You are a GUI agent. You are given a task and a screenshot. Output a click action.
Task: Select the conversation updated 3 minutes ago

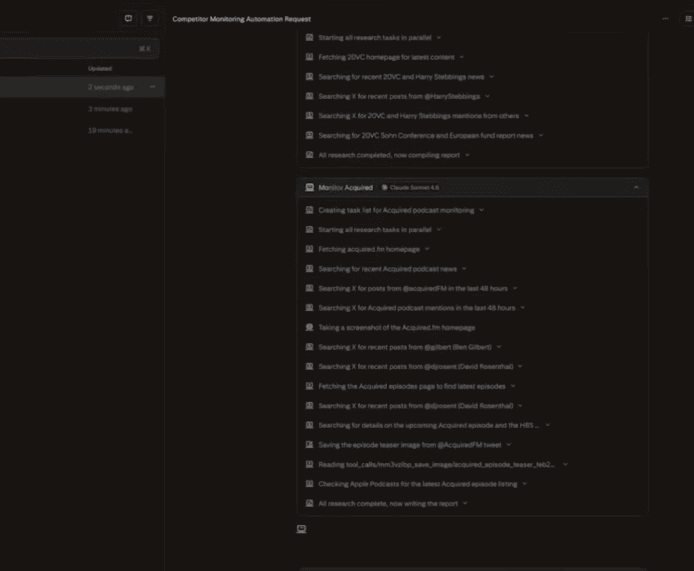click(80, 108)
